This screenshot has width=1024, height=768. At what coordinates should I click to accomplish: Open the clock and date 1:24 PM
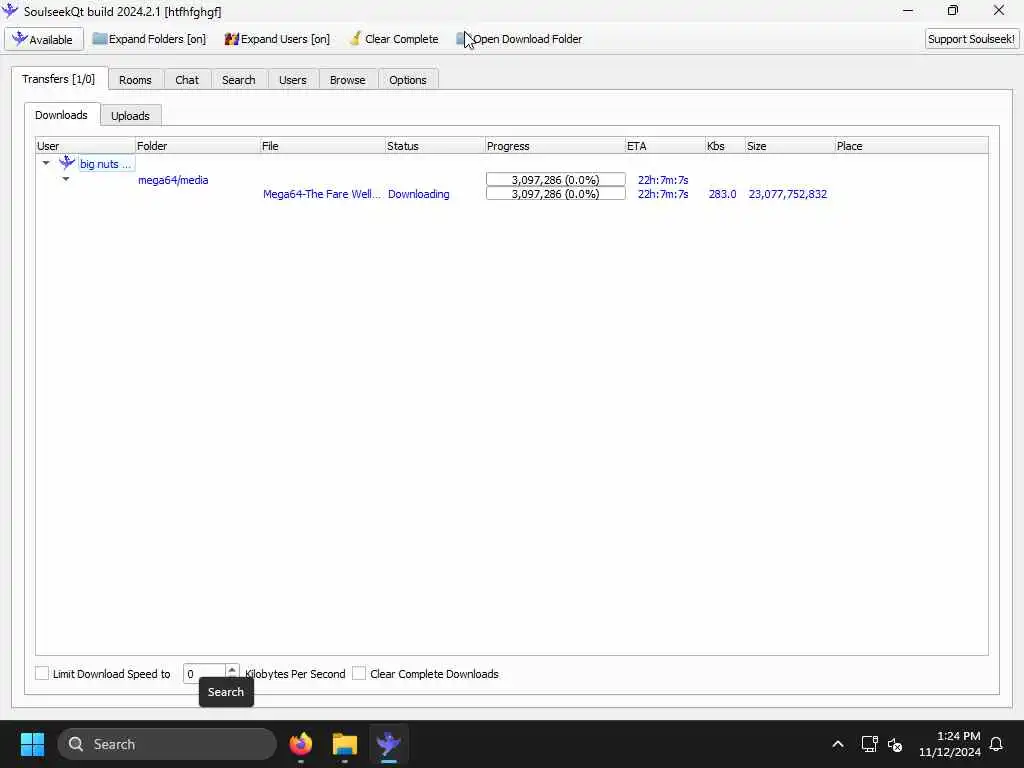pyautogui.click(x=950, y=744)
